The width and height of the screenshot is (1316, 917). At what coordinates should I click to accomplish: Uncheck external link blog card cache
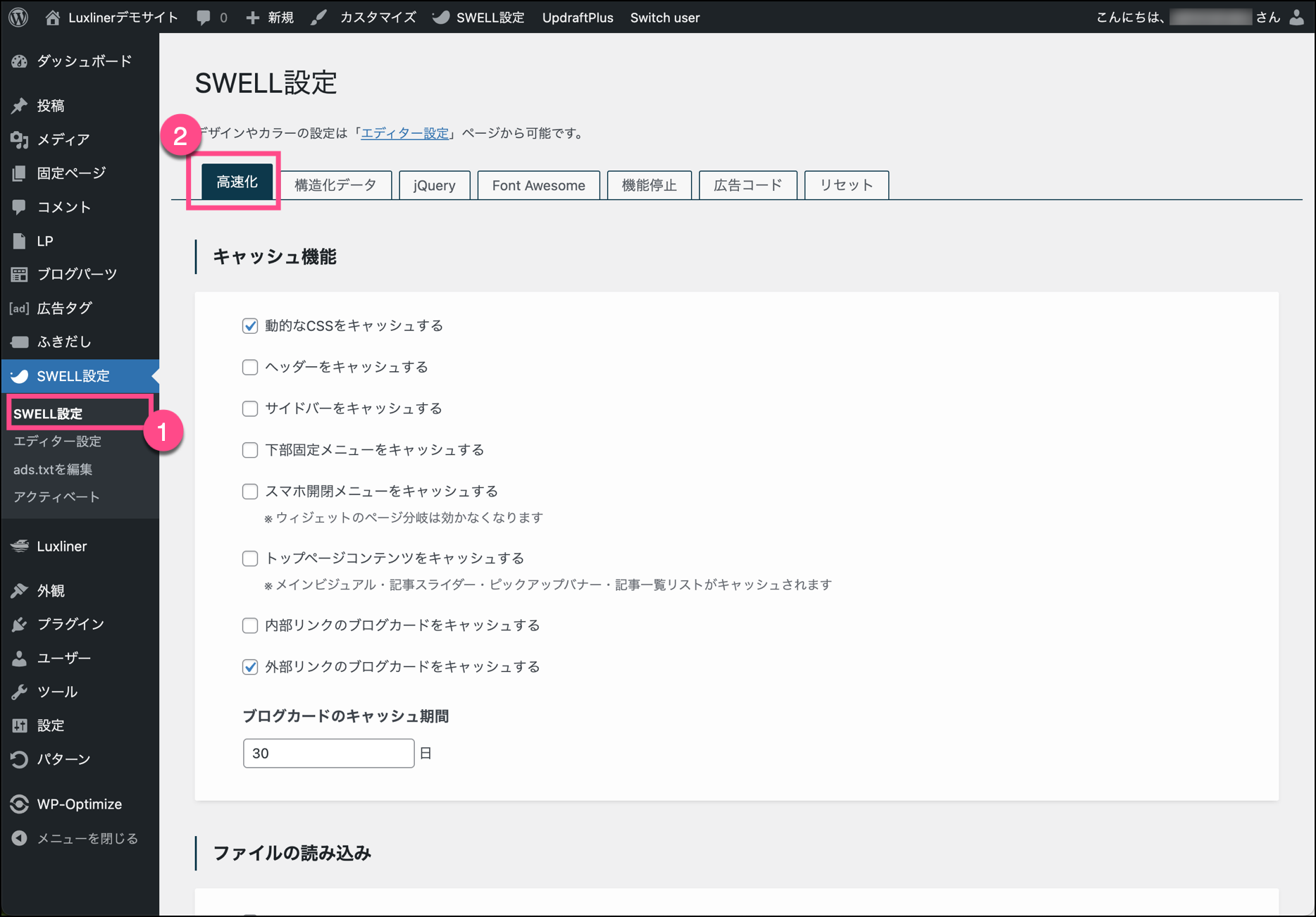tap(250, 666)
